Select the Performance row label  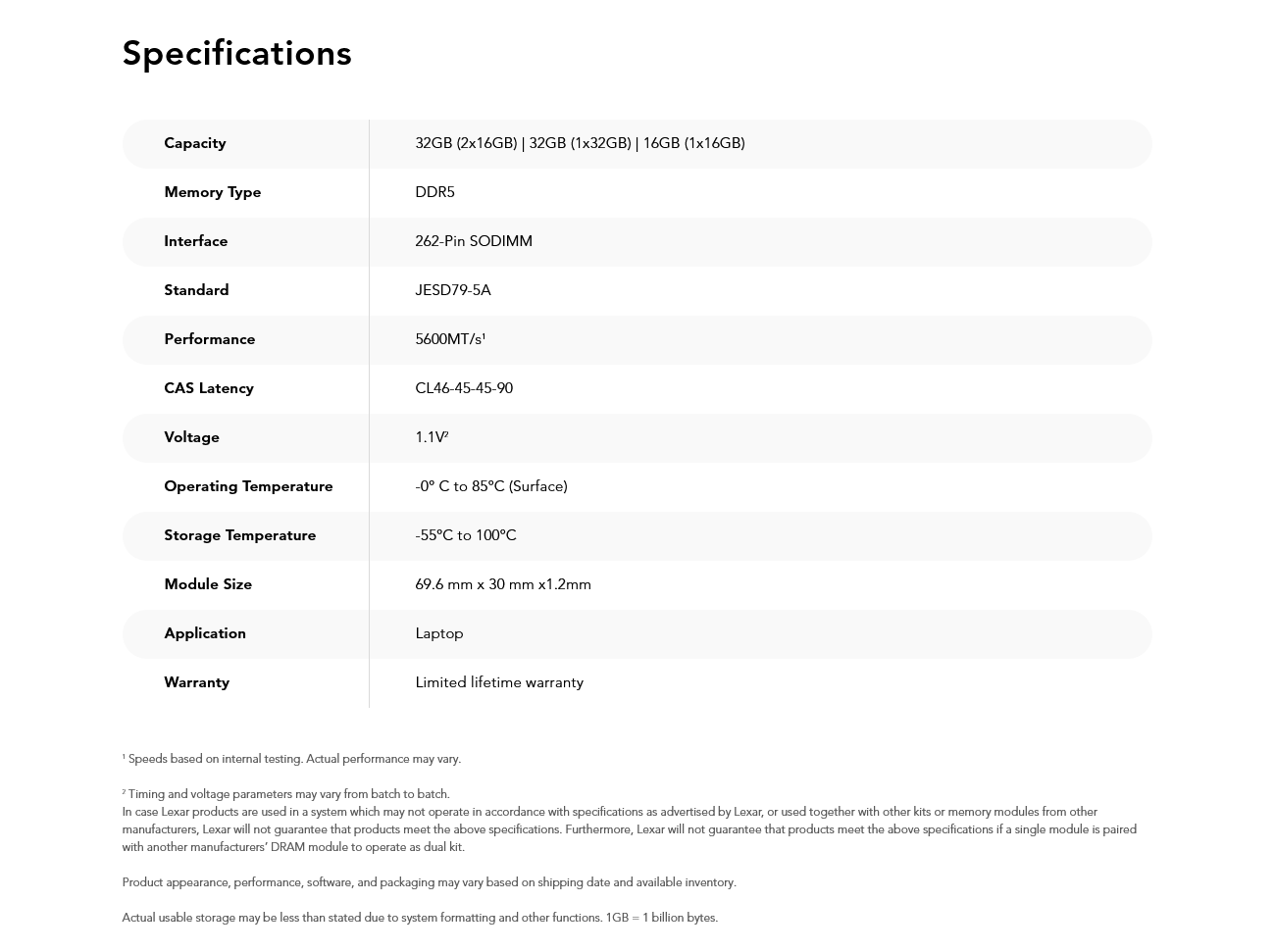point(210,339)
